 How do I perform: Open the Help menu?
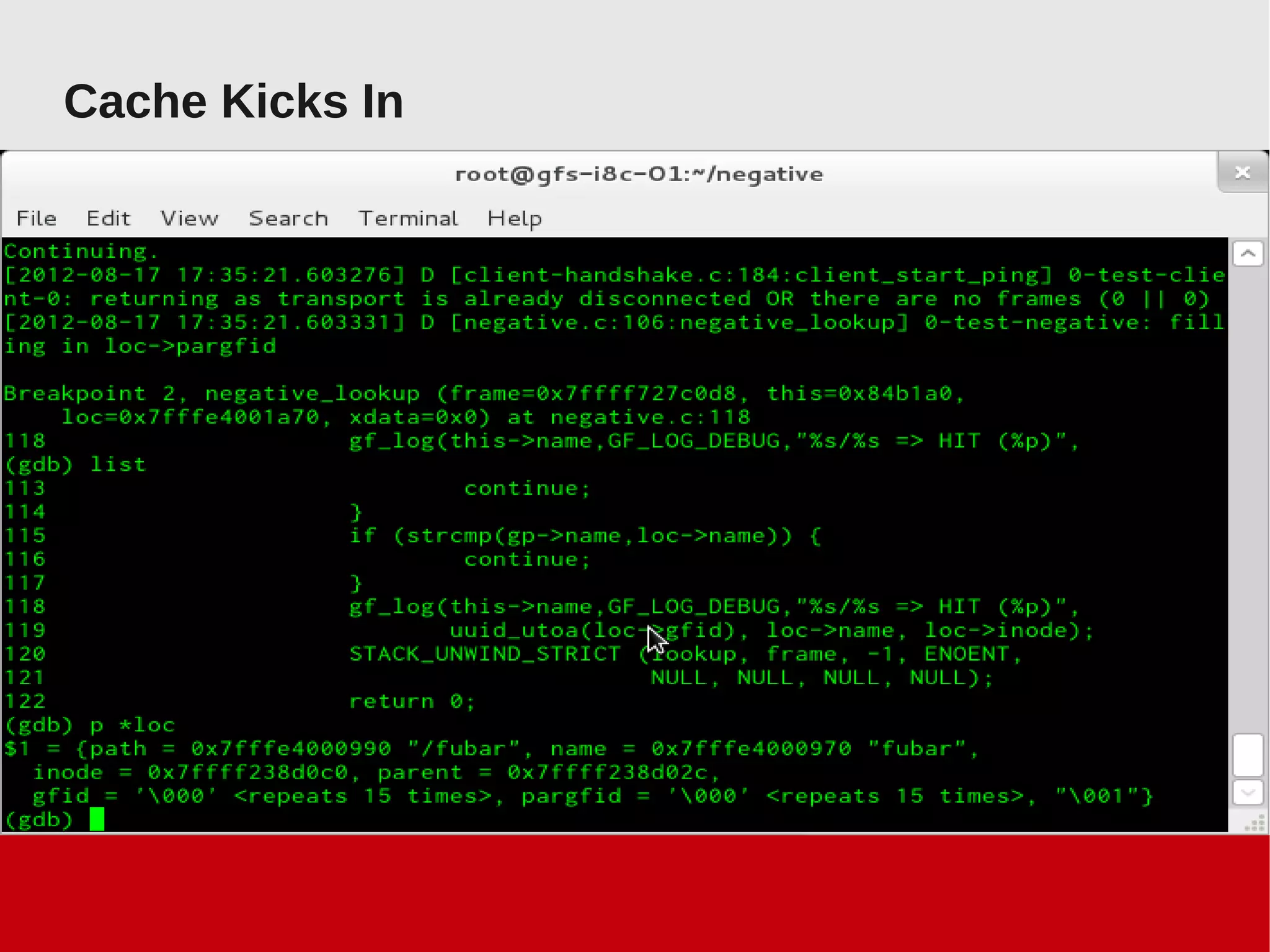click(x=515, y=219)
